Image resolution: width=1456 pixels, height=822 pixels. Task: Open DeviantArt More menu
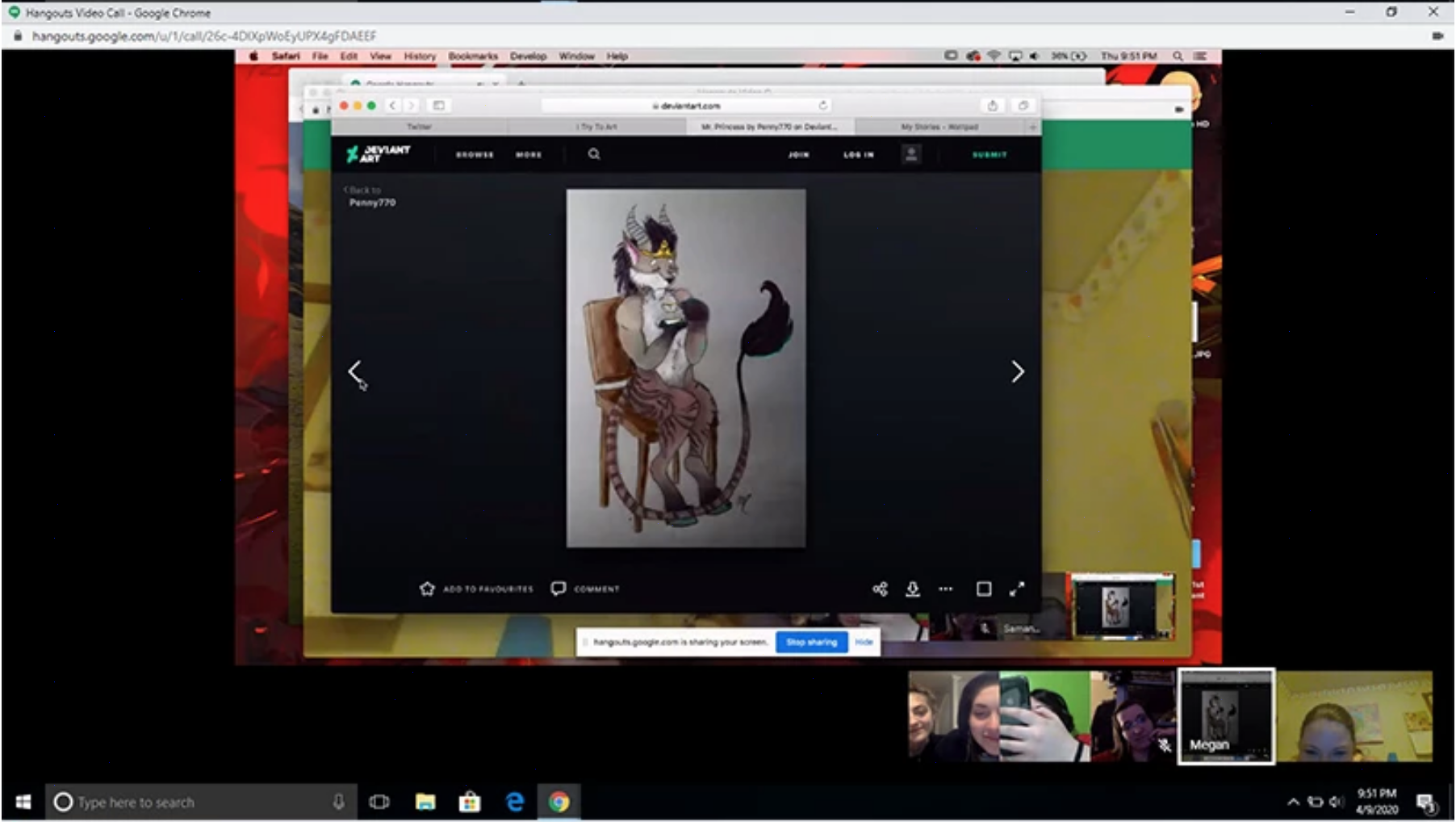[x=529, y=154]
